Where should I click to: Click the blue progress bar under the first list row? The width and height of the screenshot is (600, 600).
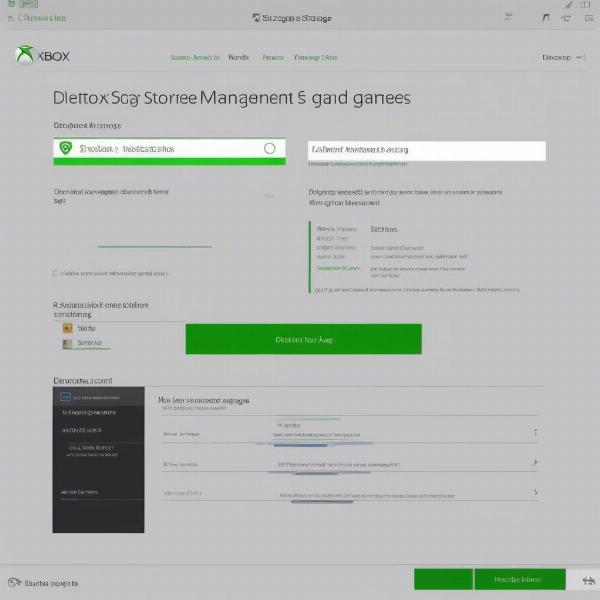pyautogui.click(x=300, y=445)
